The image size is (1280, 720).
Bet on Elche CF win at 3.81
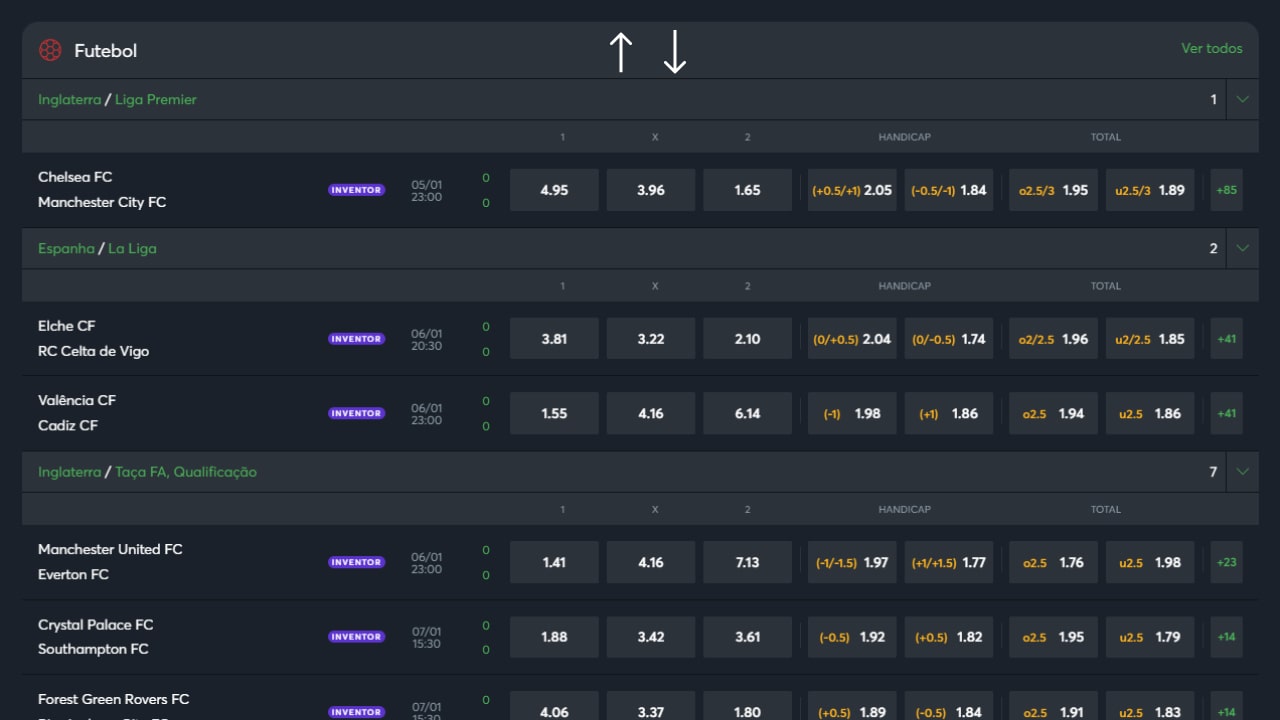tap(554, 339)
